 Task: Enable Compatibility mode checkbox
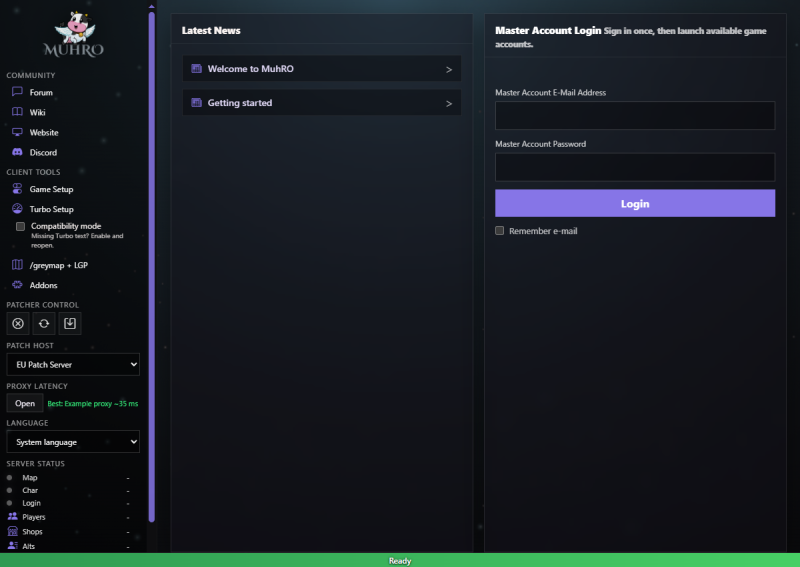coord(20,226)
